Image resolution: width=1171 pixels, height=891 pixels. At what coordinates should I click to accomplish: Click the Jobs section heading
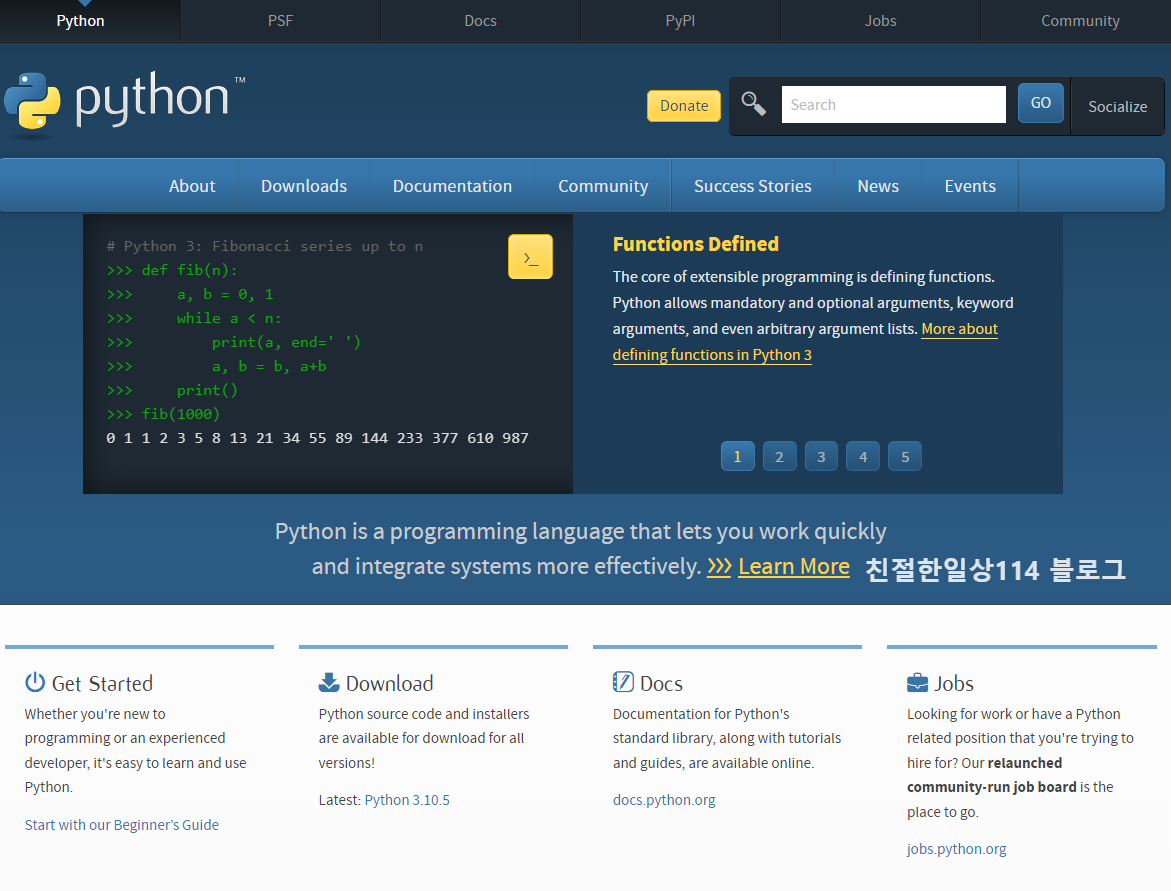click(954, 683)
